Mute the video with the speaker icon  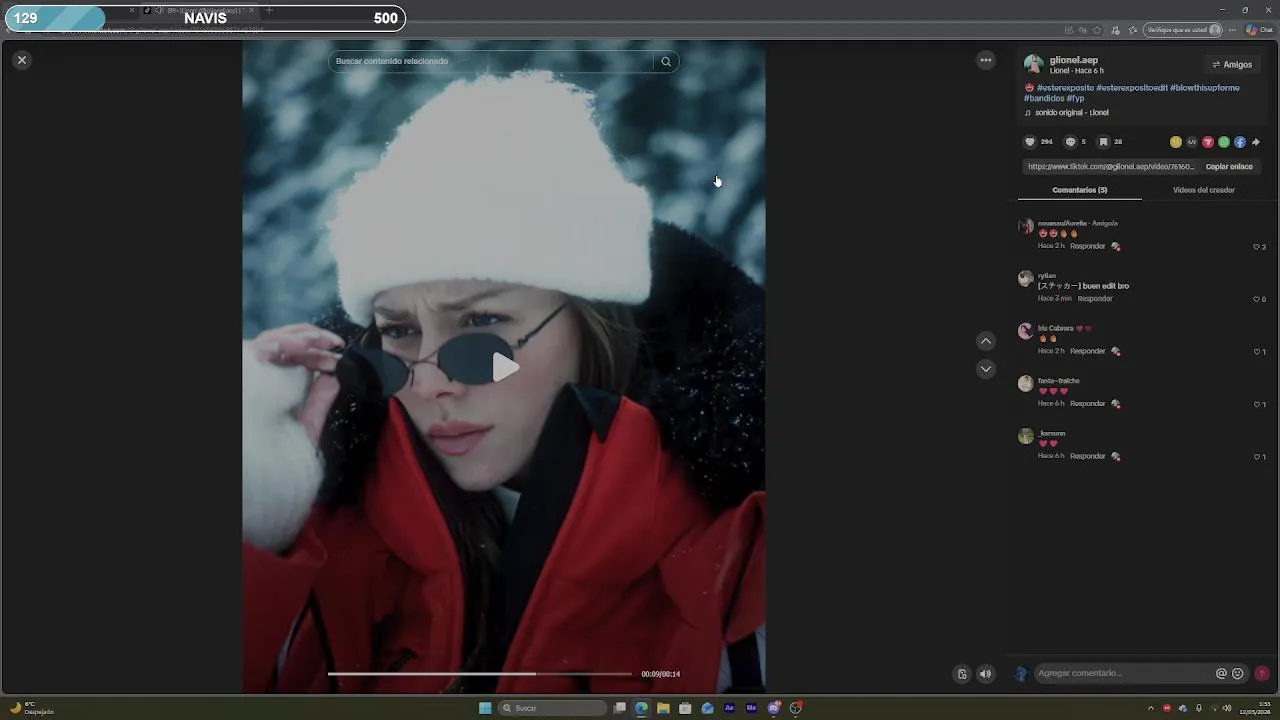click(985, 674)
